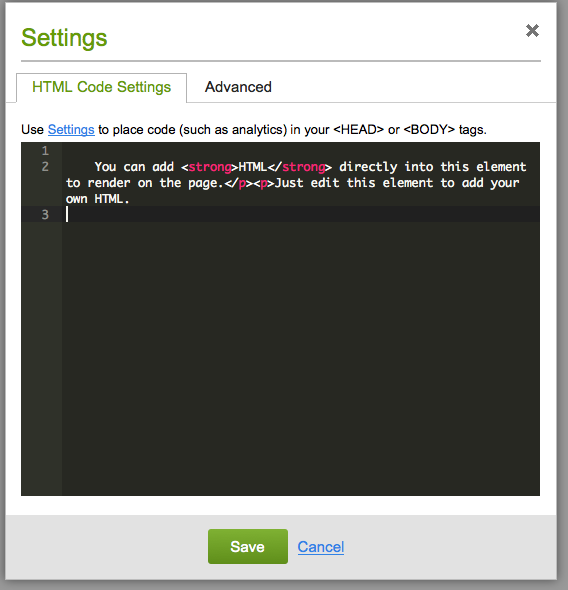Click 'directly into this element' in code

(x=433, y=167)
